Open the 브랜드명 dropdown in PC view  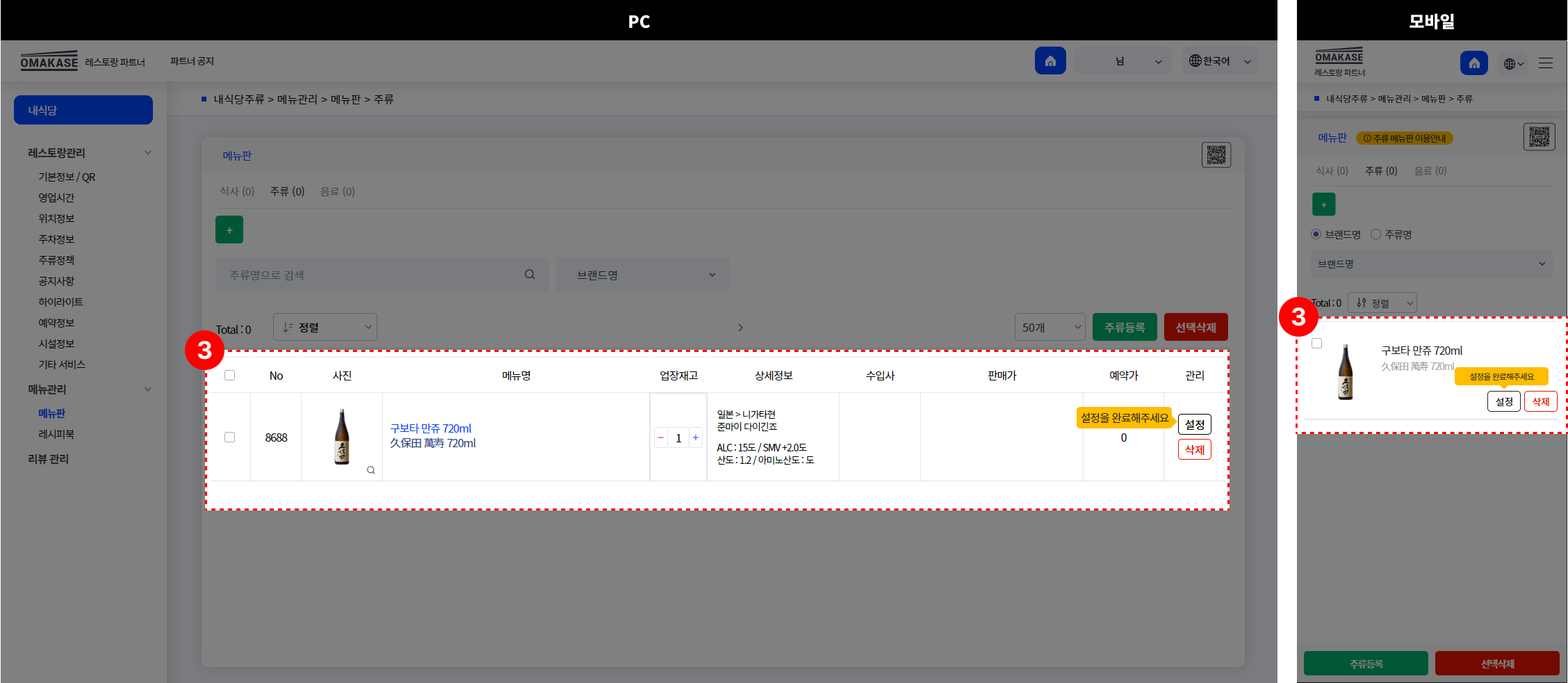[x=643, y=275]
